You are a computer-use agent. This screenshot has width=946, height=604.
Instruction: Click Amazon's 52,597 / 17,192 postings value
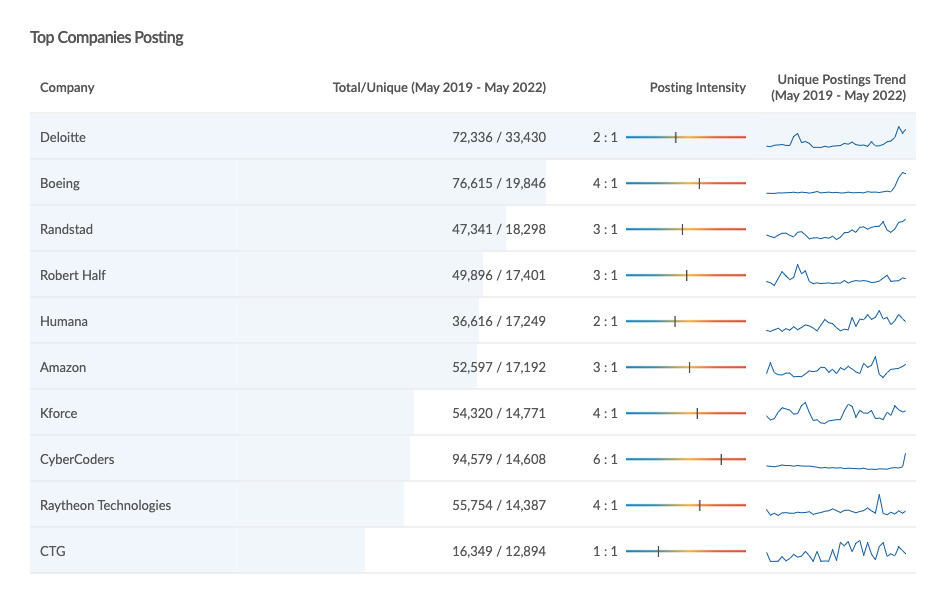click(x=499, y=367)
